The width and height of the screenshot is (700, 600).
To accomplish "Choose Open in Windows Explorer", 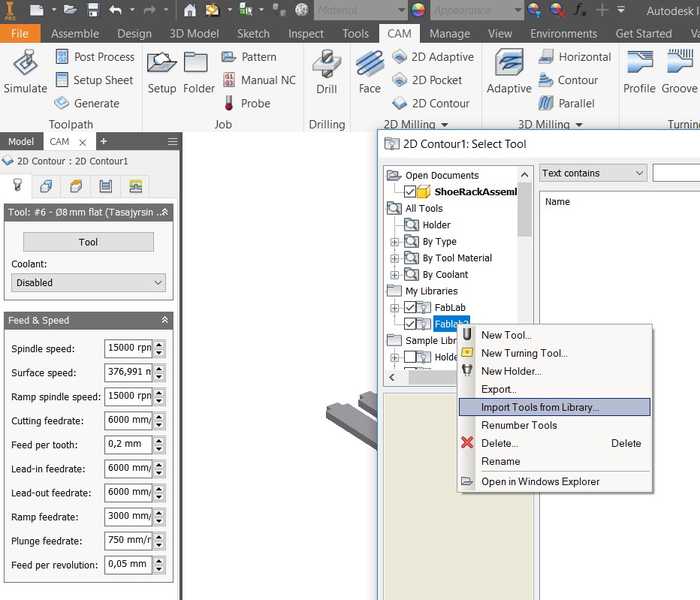I will (x=554, y=481).
